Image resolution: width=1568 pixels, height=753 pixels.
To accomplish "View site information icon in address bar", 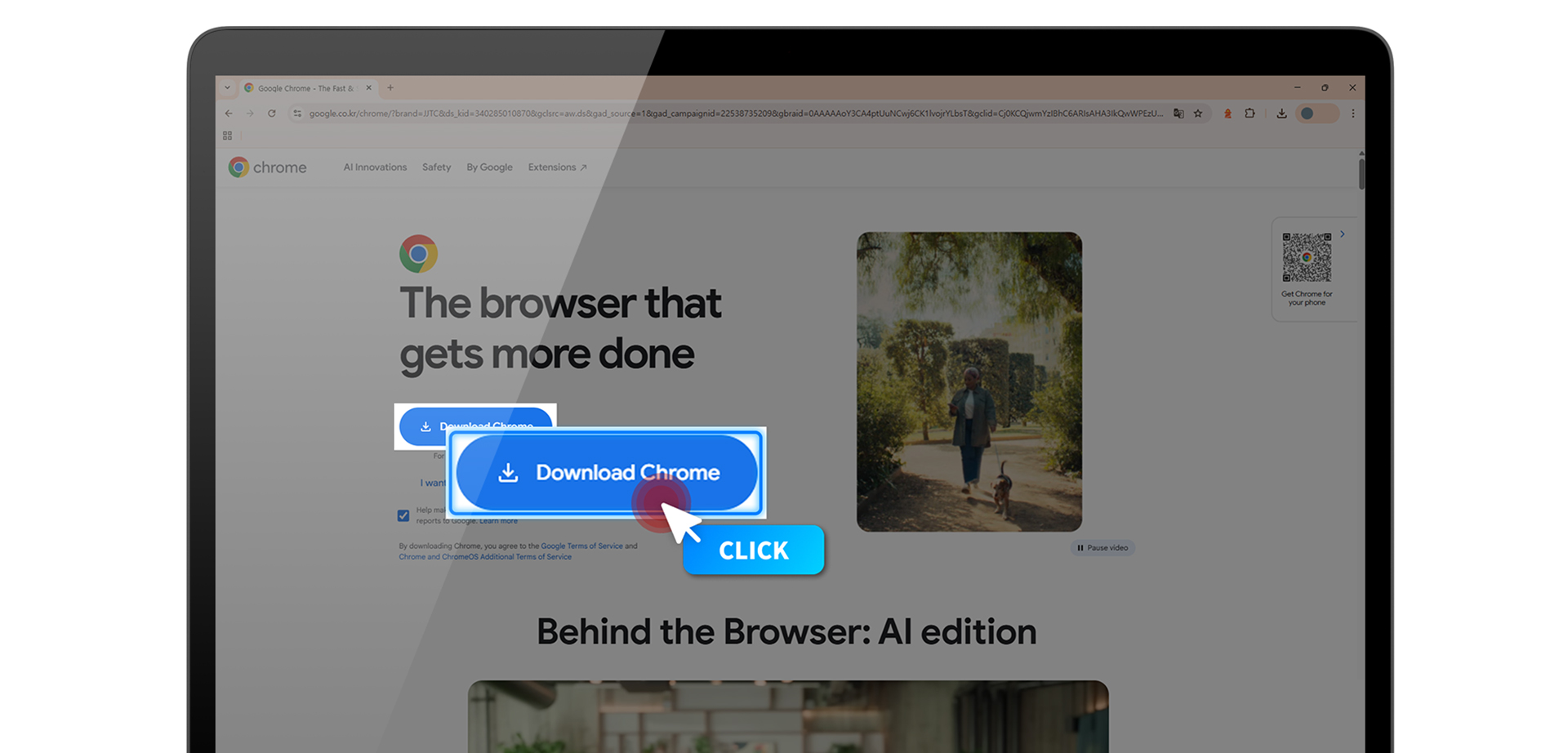I will [x=297, y=114].
